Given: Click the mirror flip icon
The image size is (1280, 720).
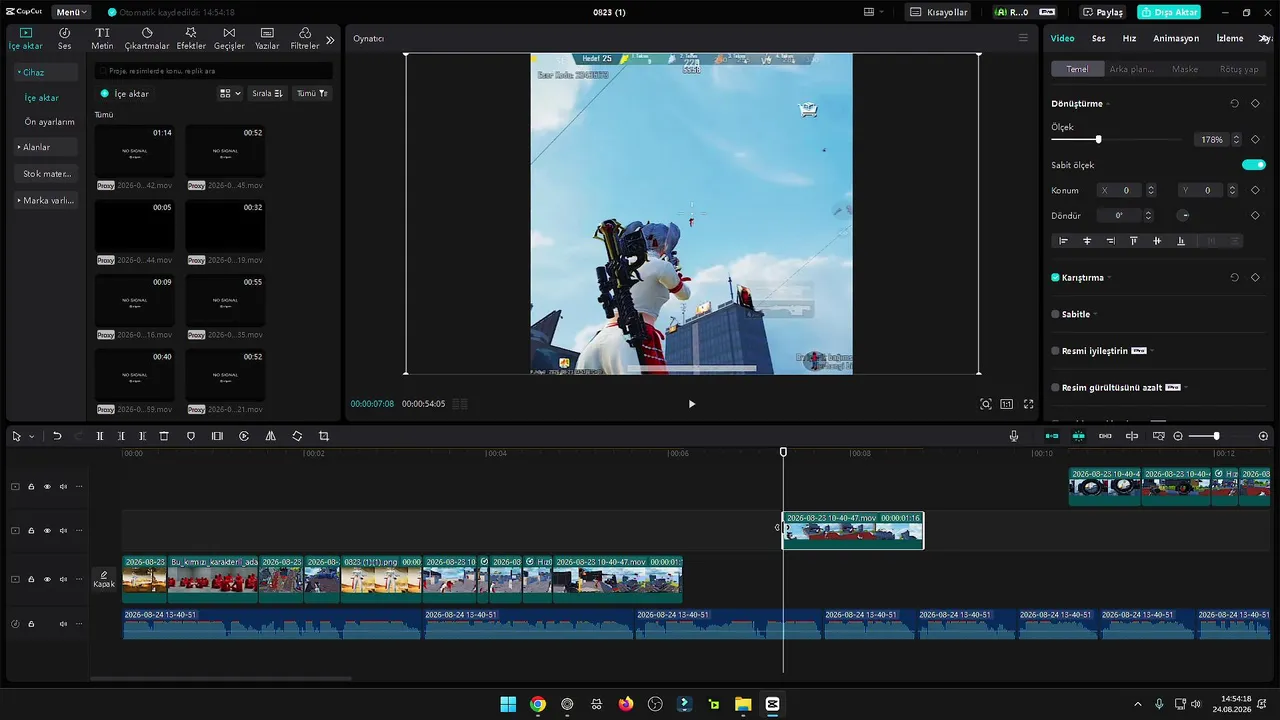Looking at the screenshot, I should 270,436.
